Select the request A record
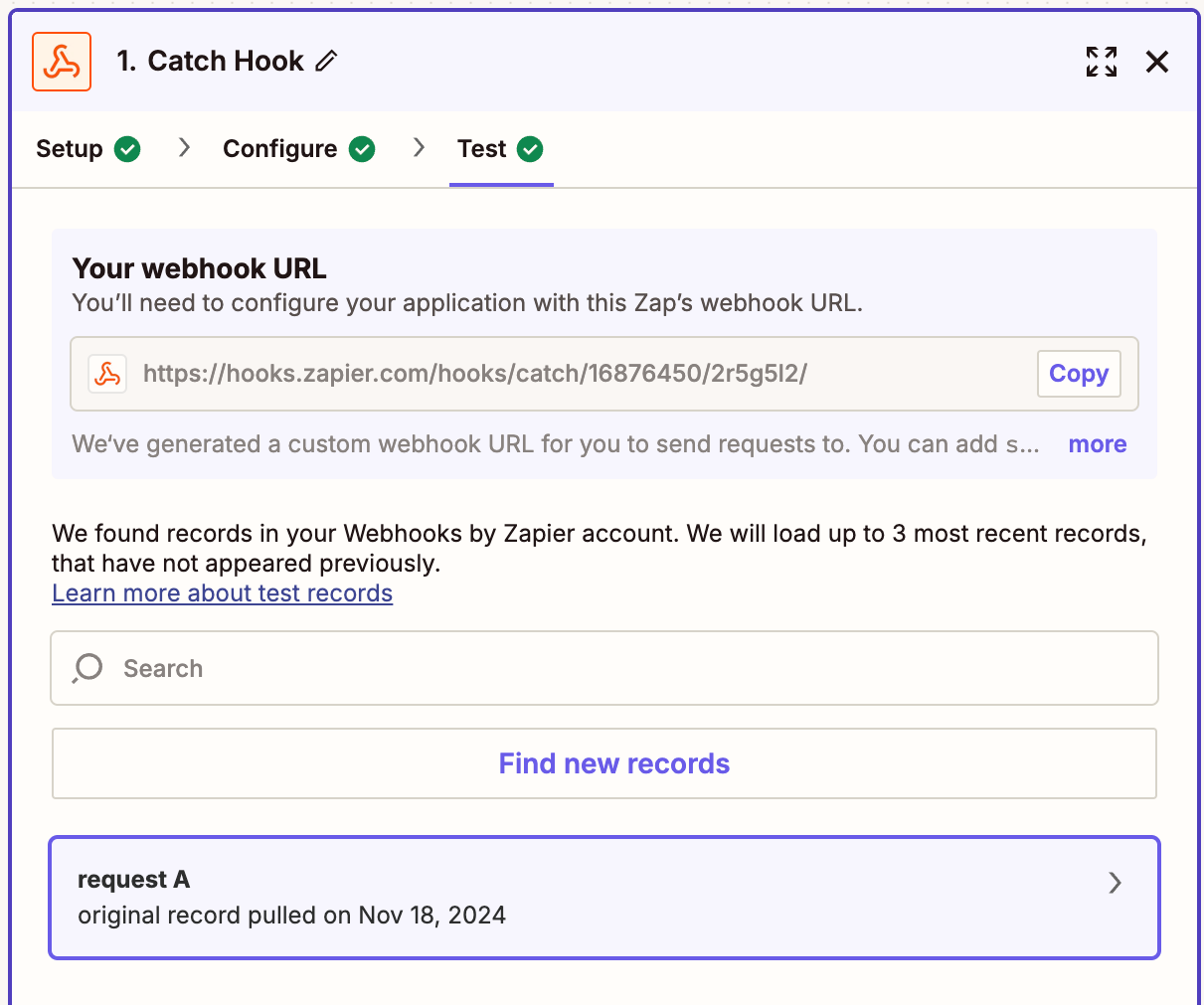The image size is (1204, 1005). [604, 898]
